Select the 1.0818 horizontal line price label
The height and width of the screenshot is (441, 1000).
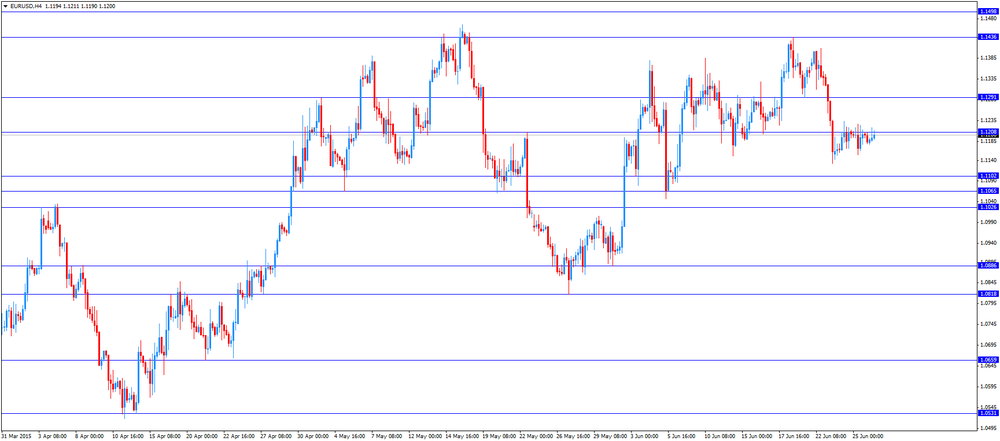(987, 294)
